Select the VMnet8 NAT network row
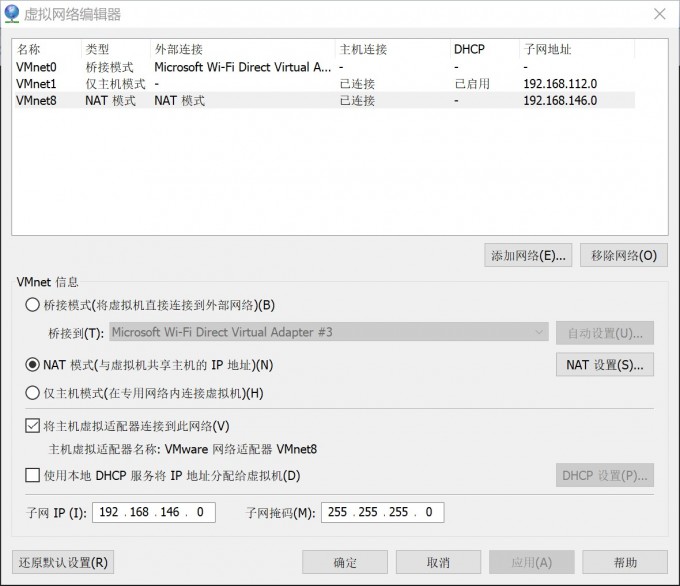Image resolution: width=680 pixels, height=586 pixels. 36,100
